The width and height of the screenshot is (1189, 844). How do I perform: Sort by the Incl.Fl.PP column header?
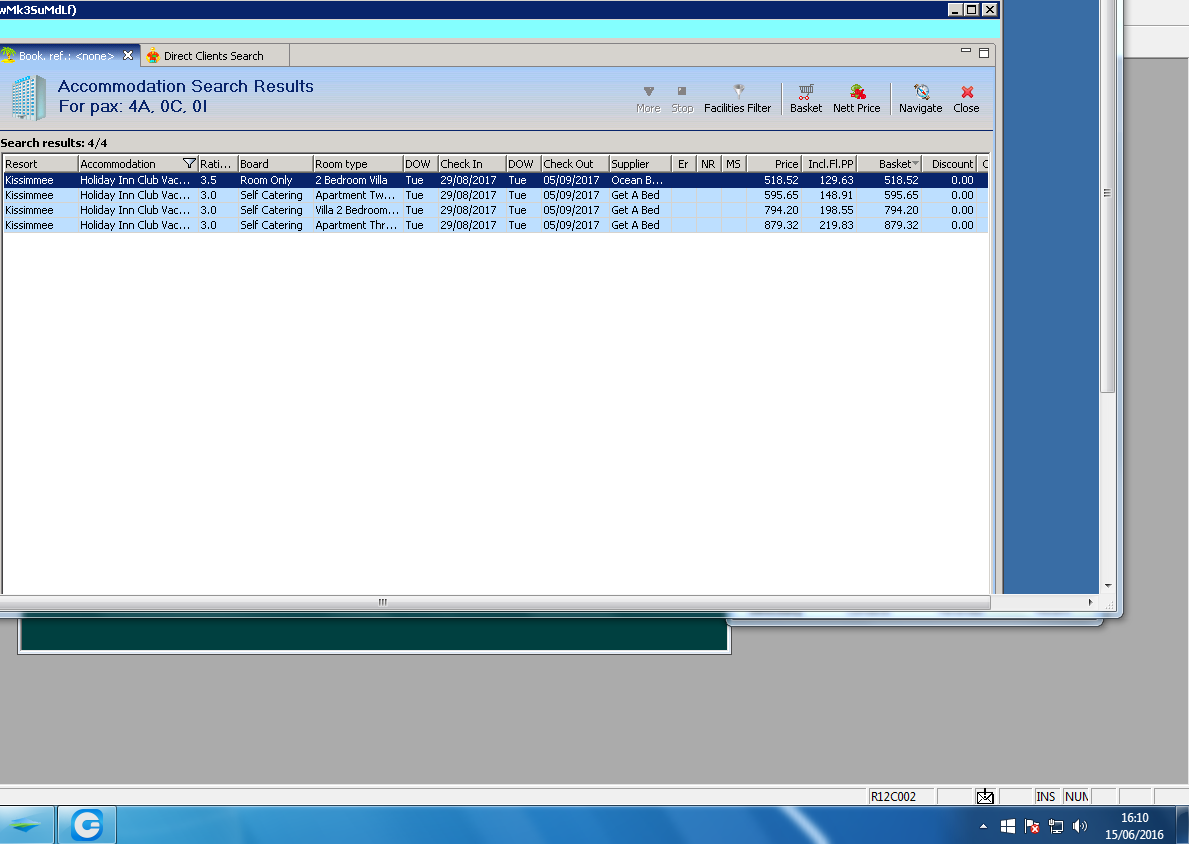[830, 164]
